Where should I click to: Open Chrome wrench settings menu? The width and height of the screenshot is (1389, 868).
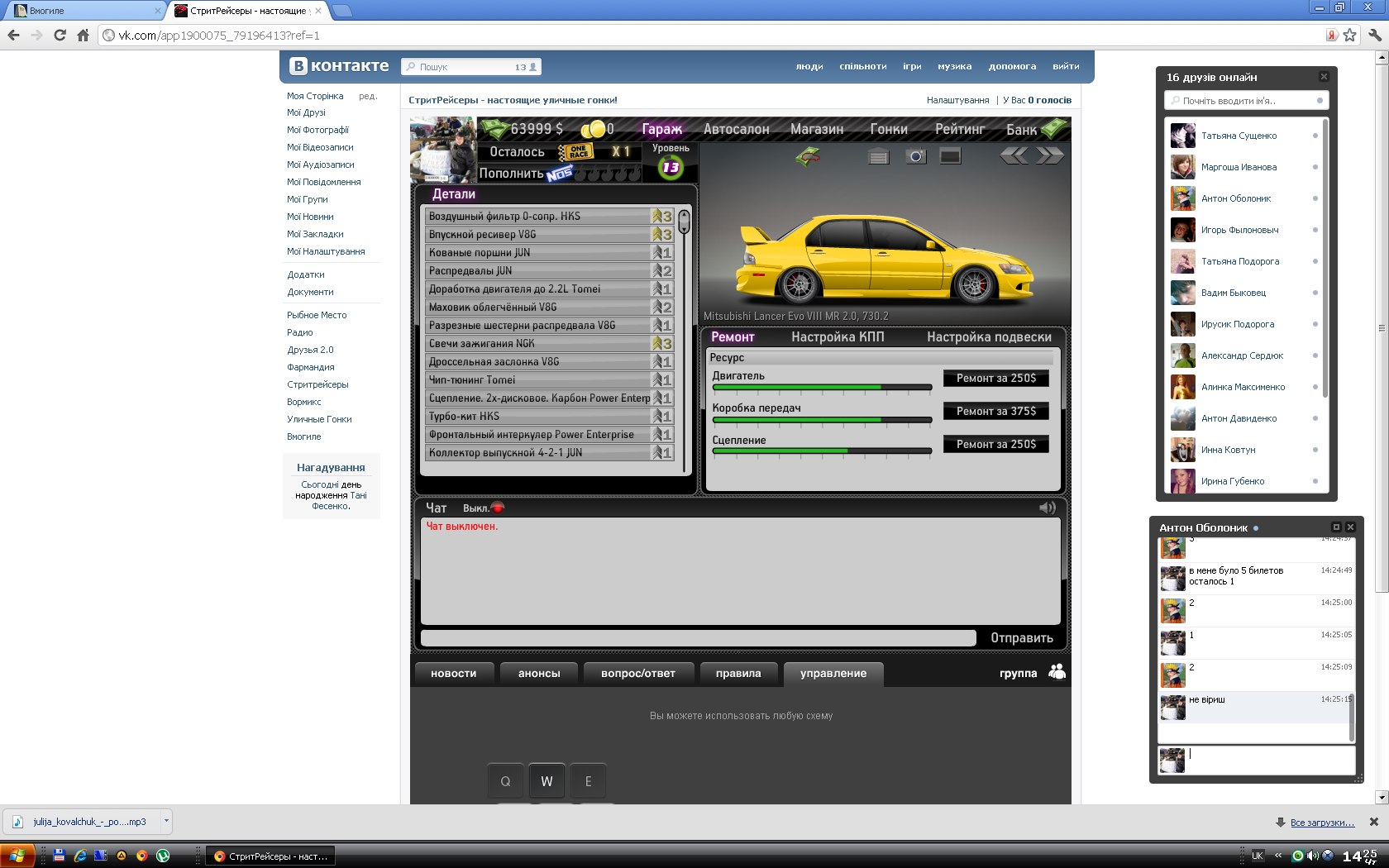1375,35
